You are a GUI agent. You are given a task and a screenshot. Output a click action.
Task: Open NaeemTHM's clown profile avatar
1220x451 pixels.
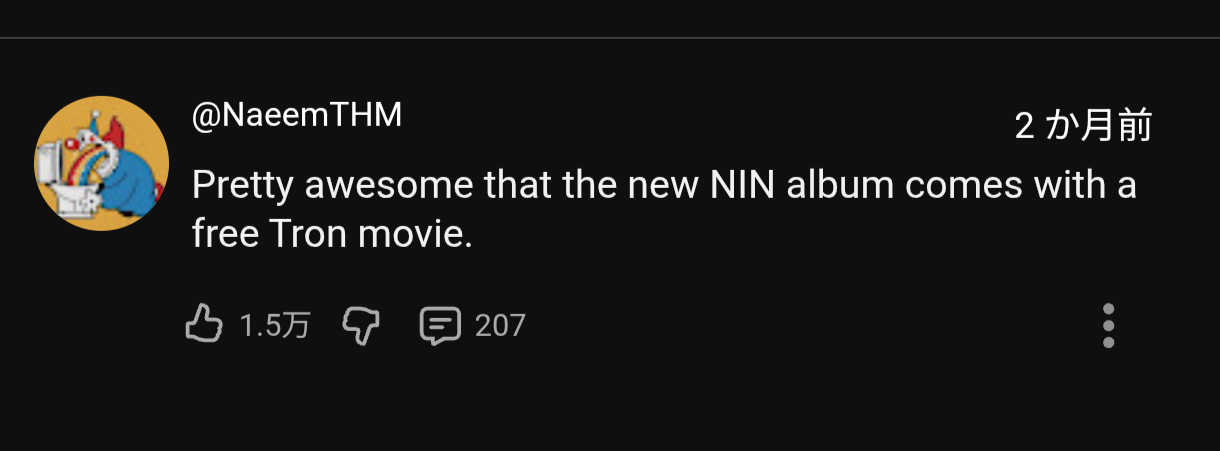pos(101,163)
